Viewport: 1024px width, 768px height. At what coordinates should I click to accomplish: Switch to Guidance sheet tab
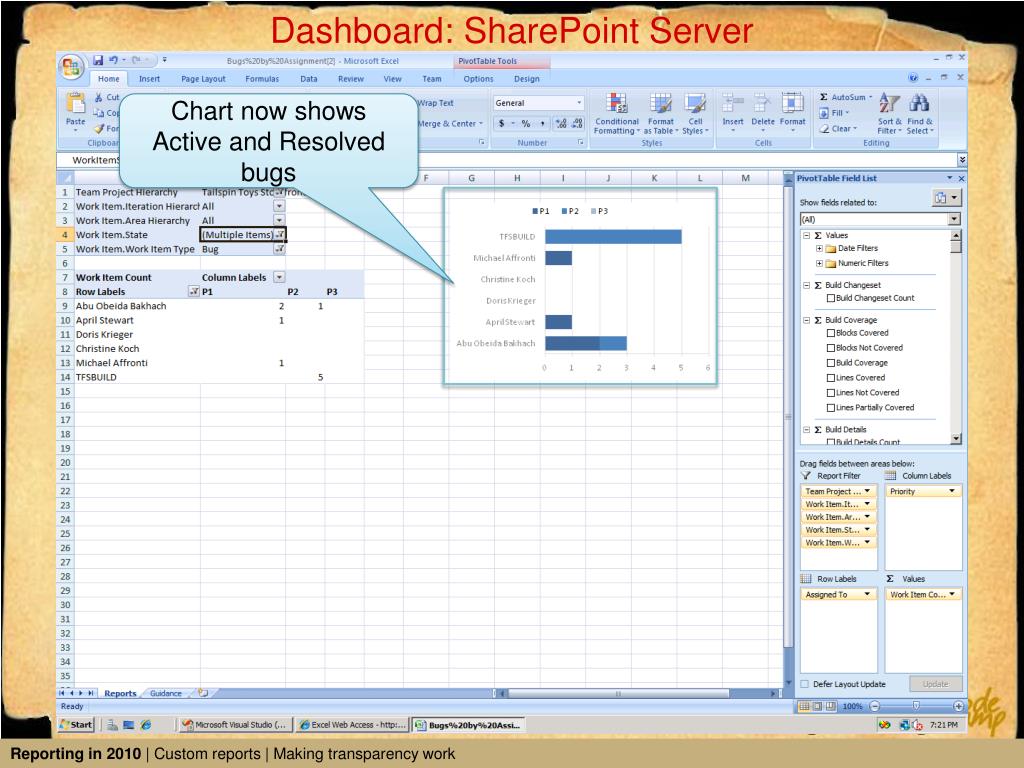166,693
